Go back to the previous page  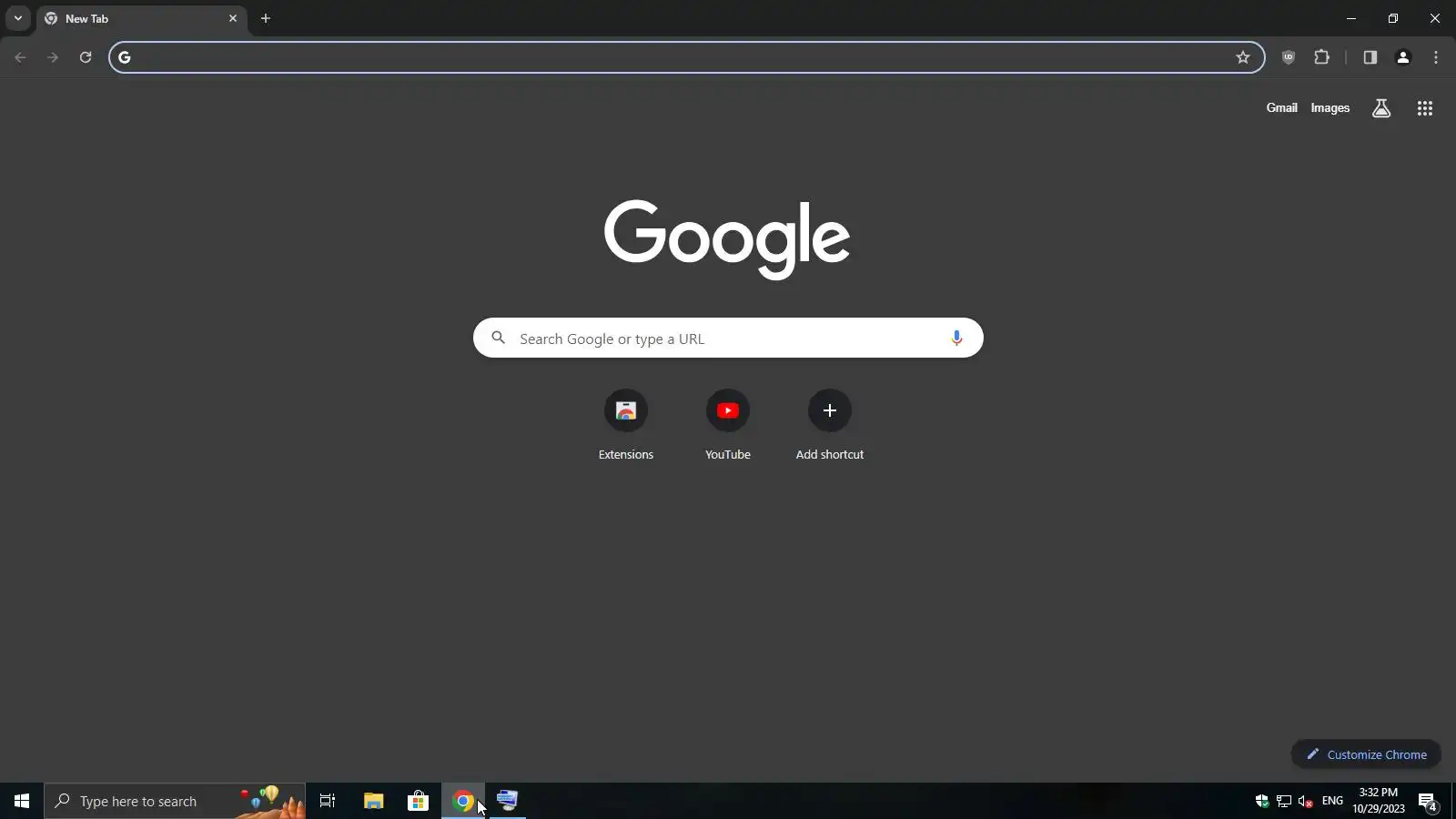20,57
